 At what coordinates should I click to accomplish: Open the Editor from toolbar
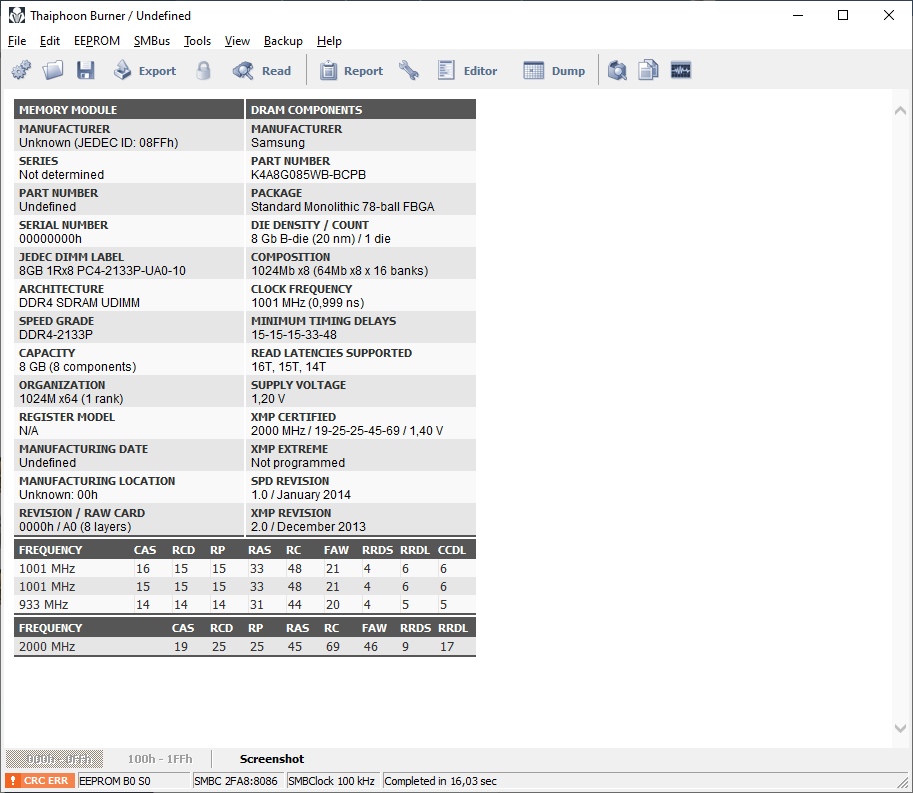(x=468, y=70)
